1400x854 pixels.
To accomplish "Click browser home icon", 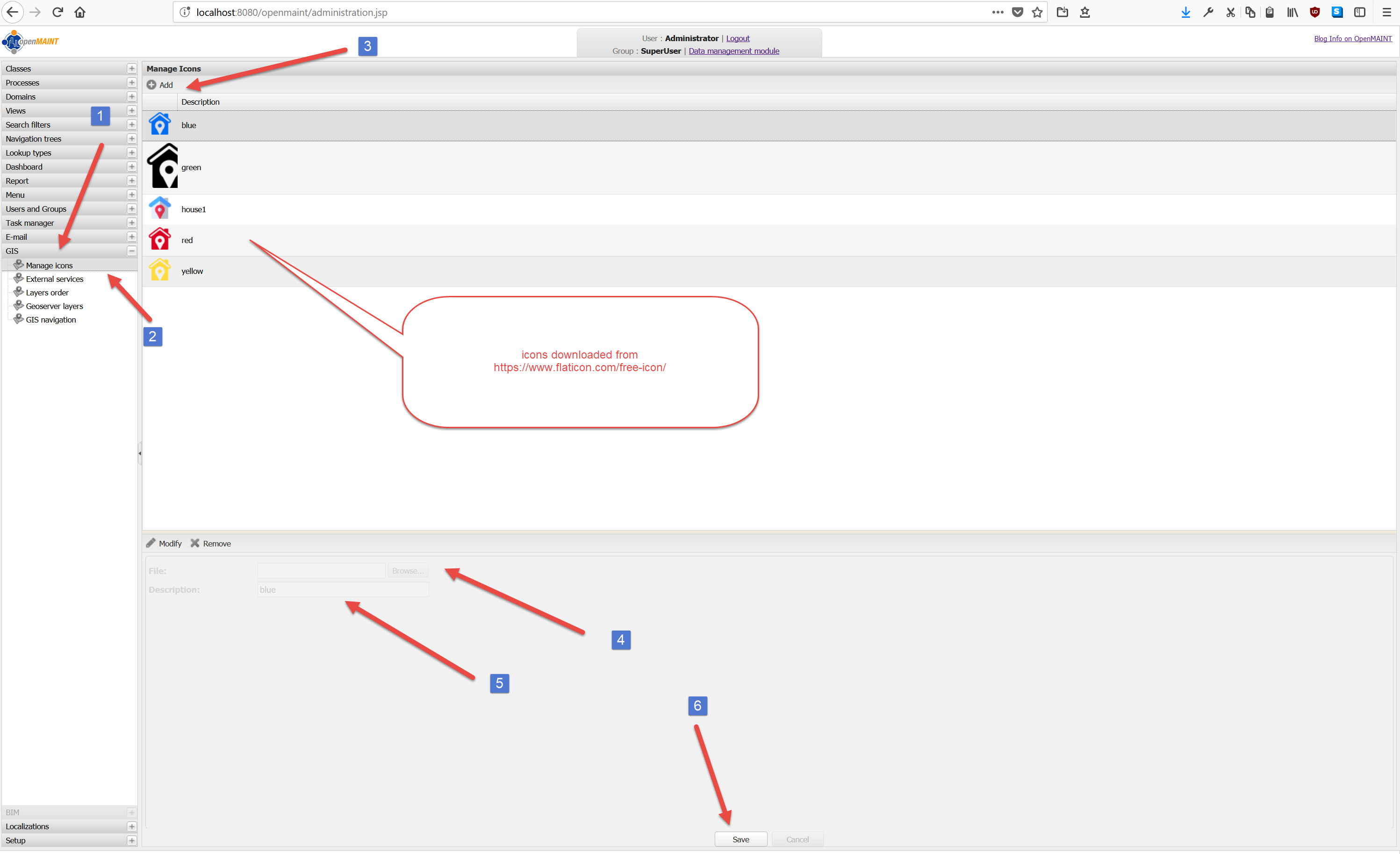I will pos(80,13).
